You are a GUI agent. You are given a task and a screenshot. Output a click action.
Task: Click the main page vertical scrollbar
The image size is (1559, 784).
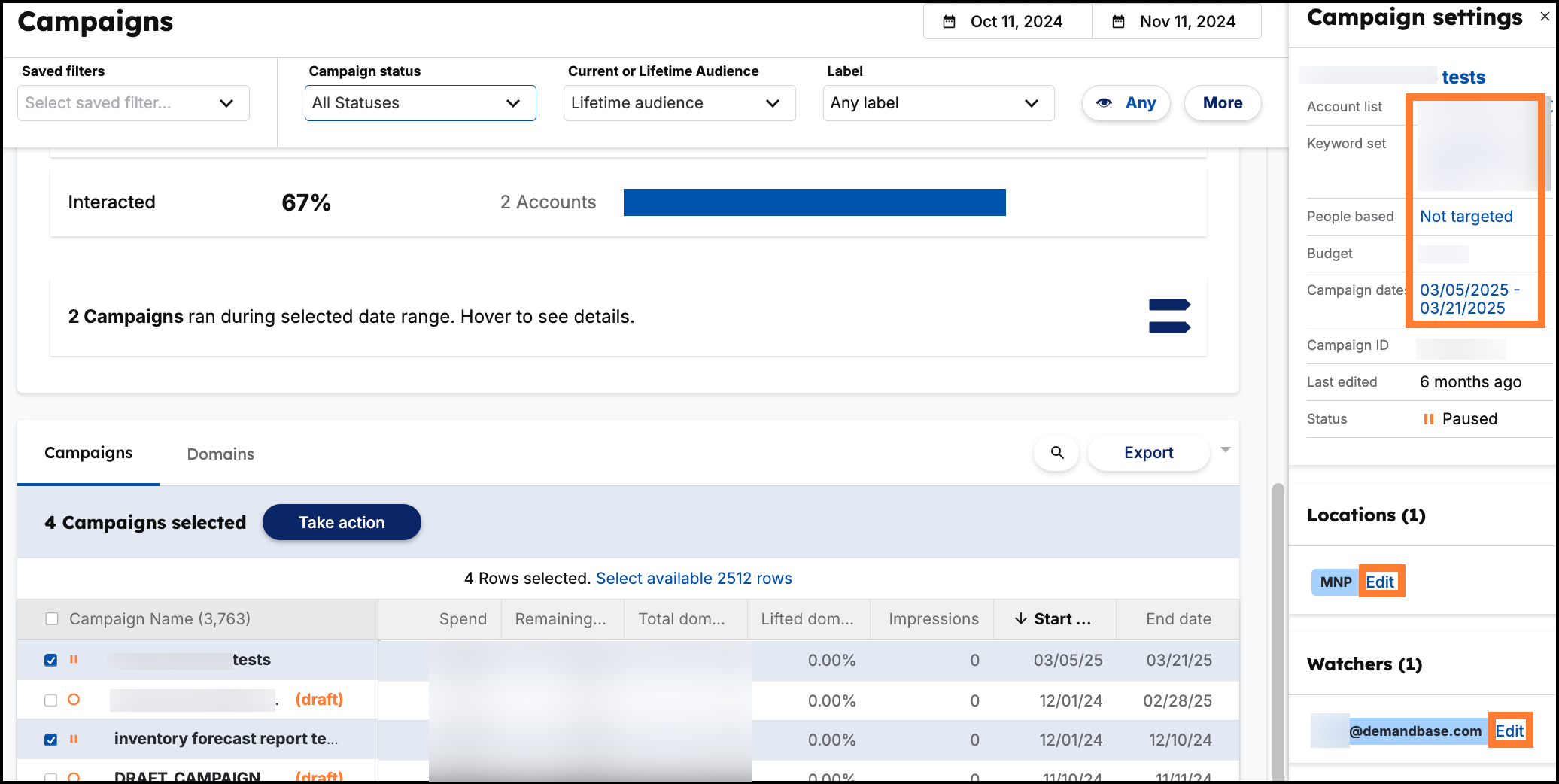point(1278,632)
